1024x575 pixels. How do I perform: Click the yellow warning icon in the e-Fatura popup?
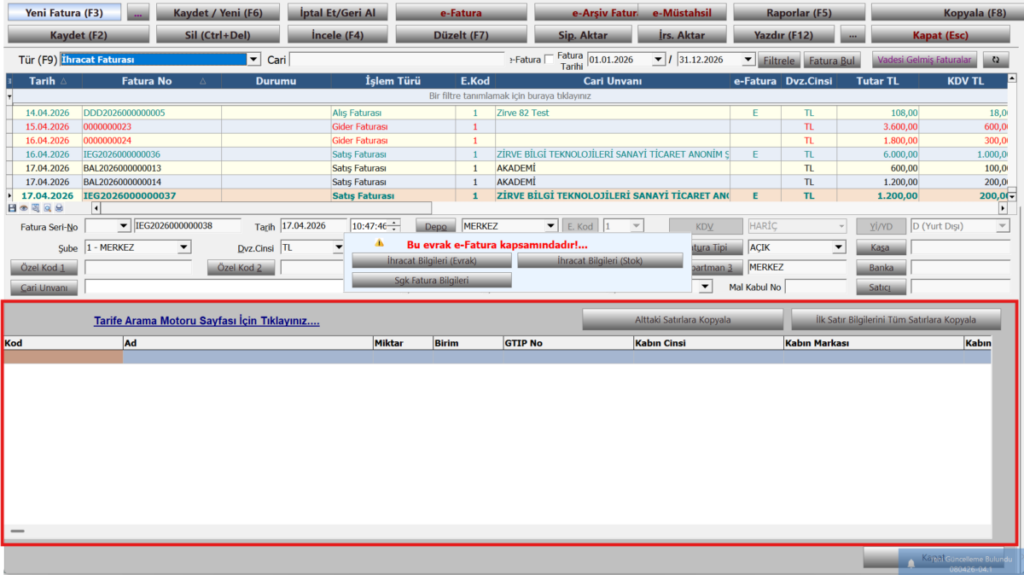pyautogui.click(x=379, y=243)
